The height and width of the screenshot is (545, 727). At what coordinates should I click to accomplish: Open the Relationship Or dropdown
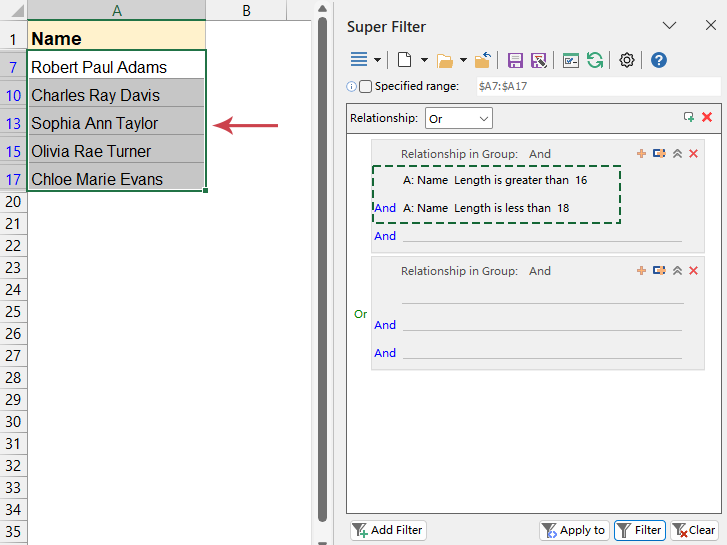click(x=459, y=119)
